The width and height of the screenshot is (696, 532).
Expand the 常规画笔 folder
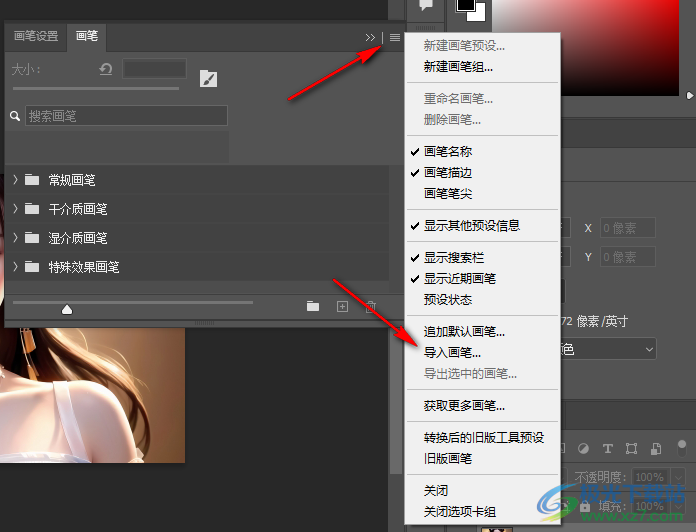click(16, 180)
